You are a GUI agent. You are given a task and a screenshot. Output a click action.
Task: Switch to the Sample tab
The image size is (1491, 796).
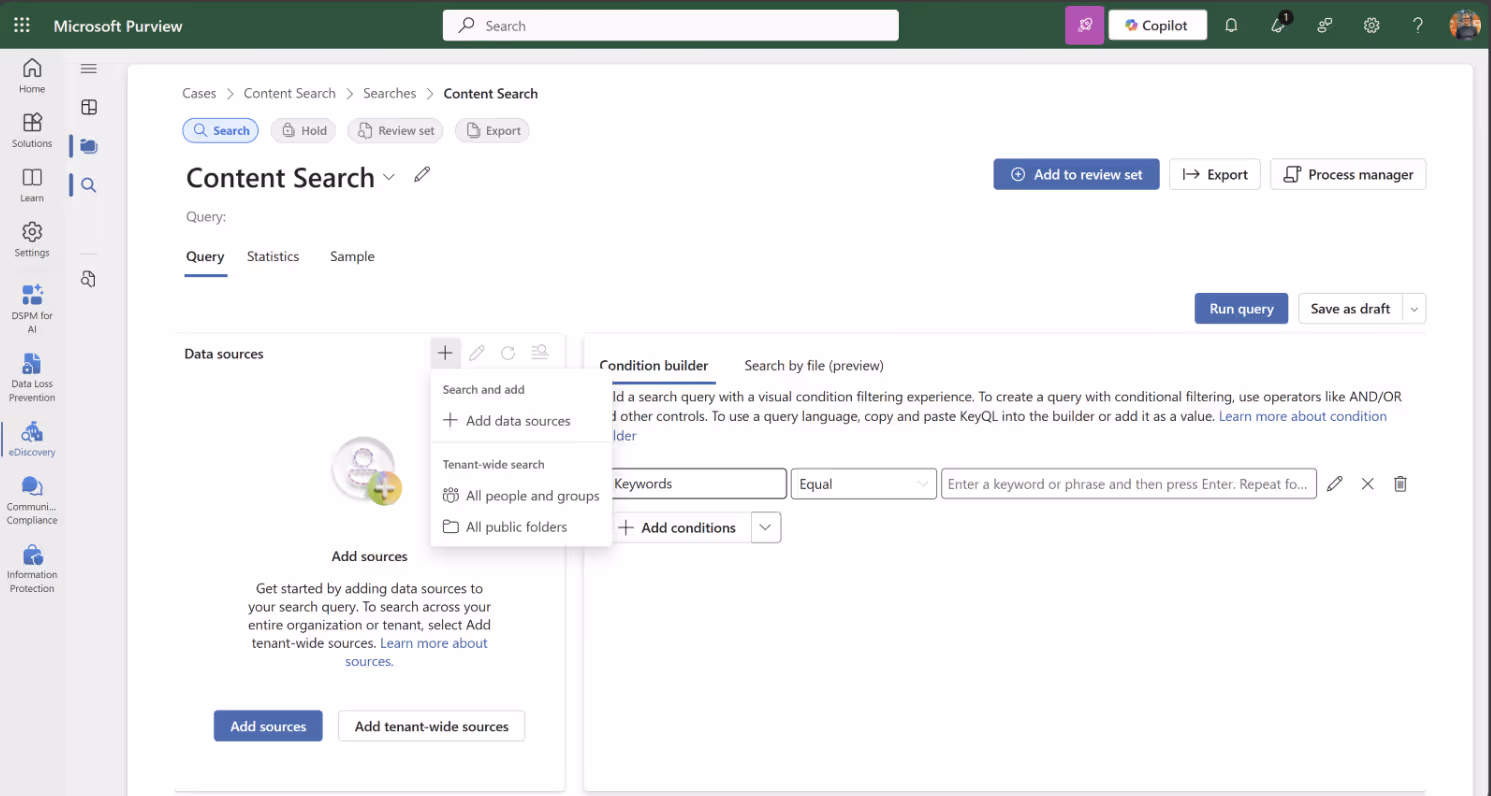click(352, 257)
